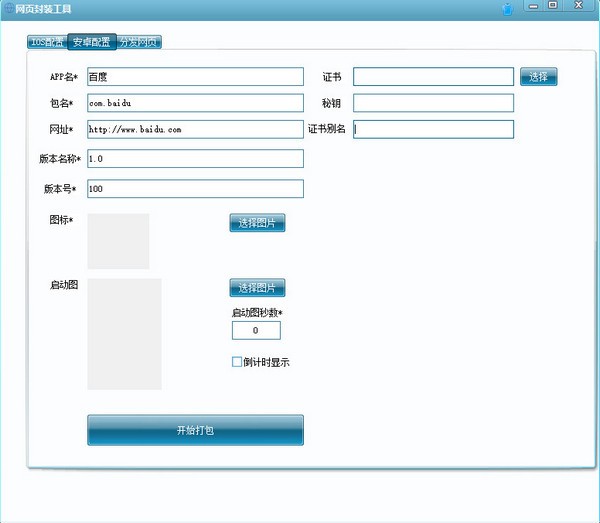Click 选择图片 button for the 启动图
600x523 pixels.
click(257, 288)
